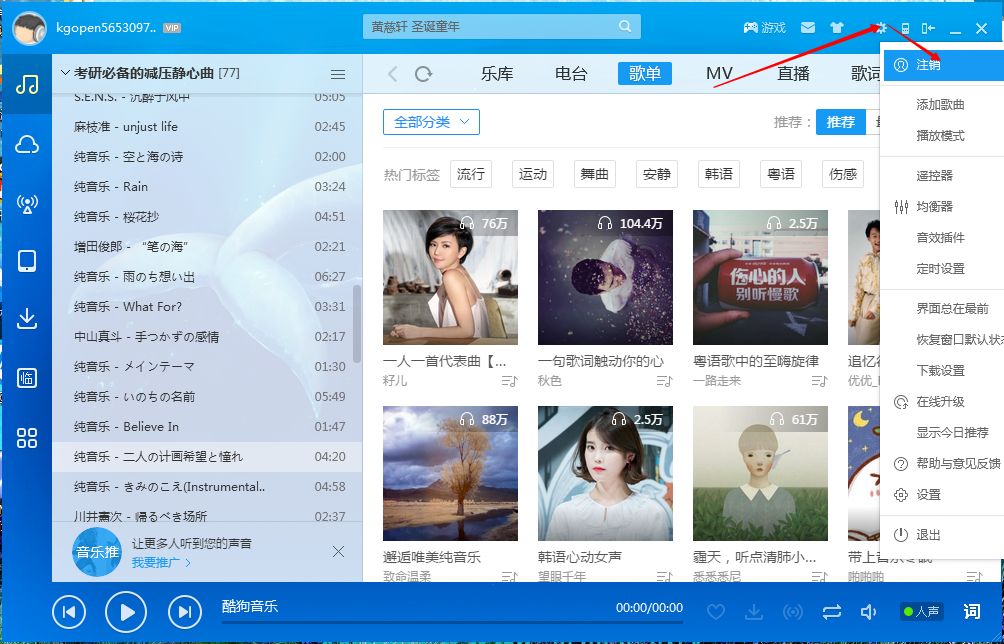
Task: Click the cloud music sidebar icon
Action: 27,145
